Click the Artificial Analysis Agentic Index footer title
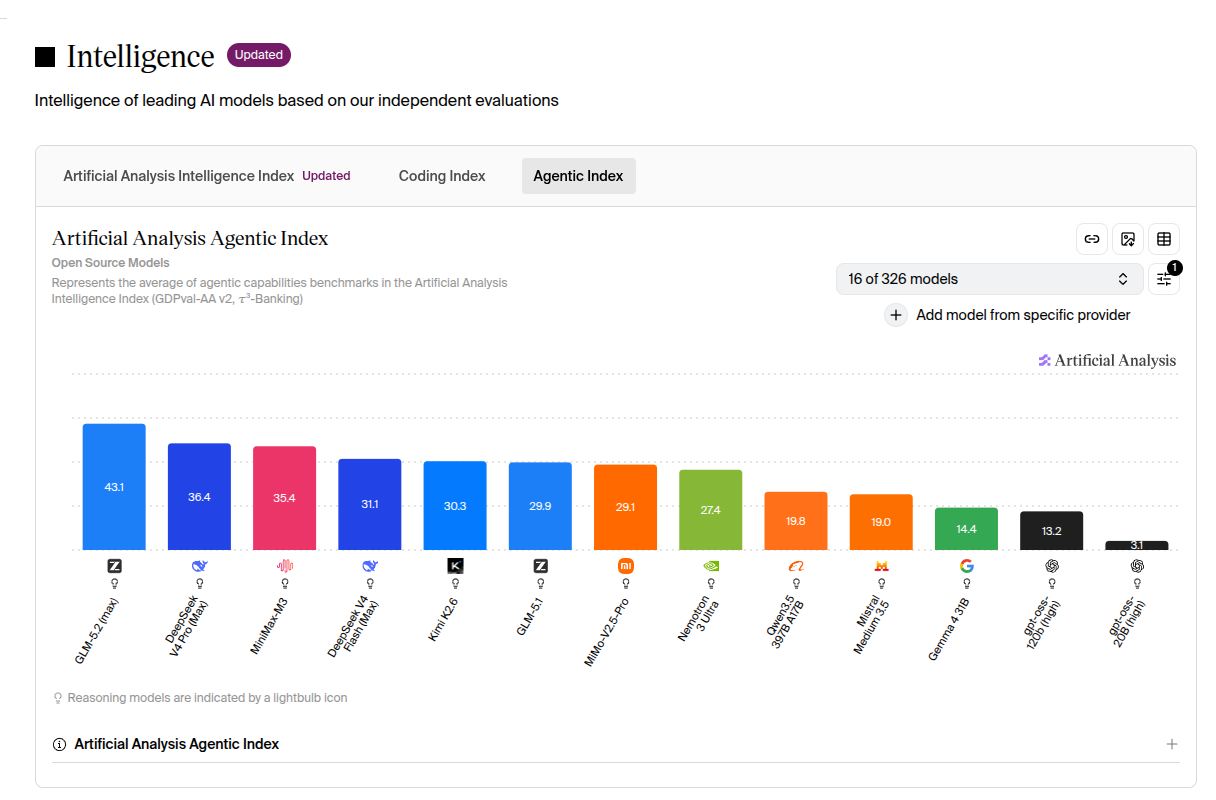1216x800 pixels. tap(177, 744)
